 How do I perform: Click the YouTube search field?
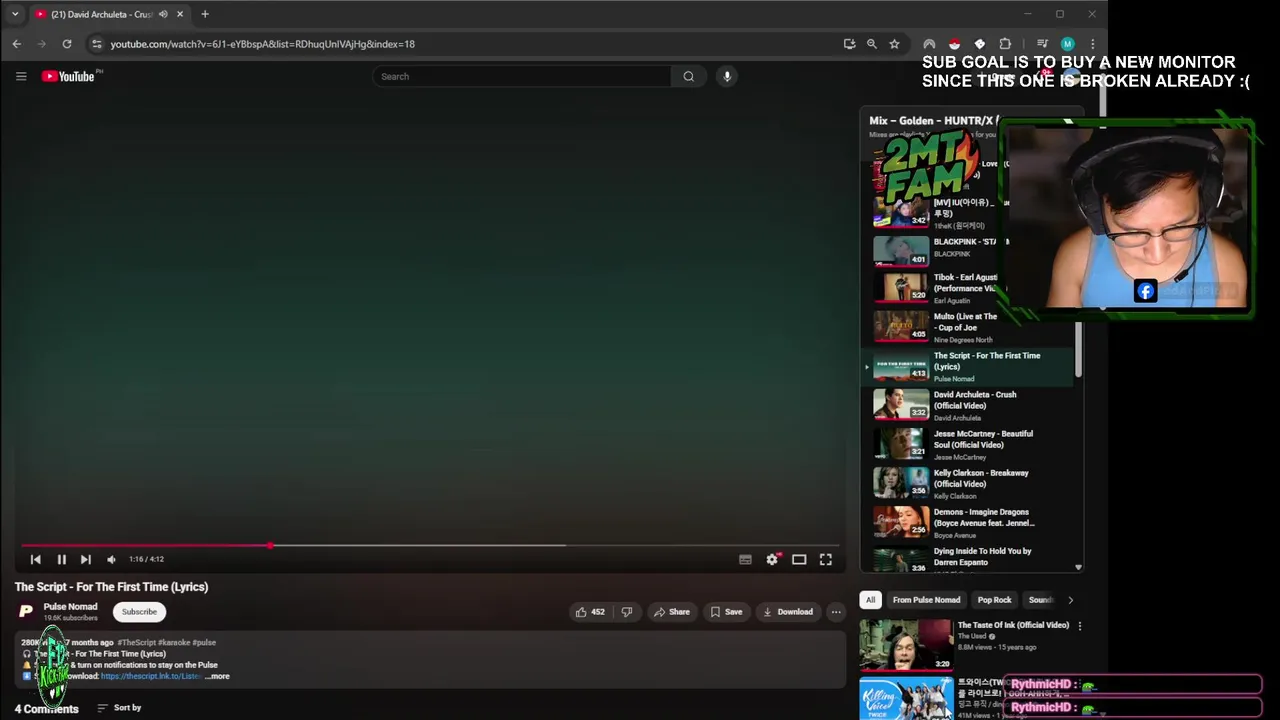522,76
